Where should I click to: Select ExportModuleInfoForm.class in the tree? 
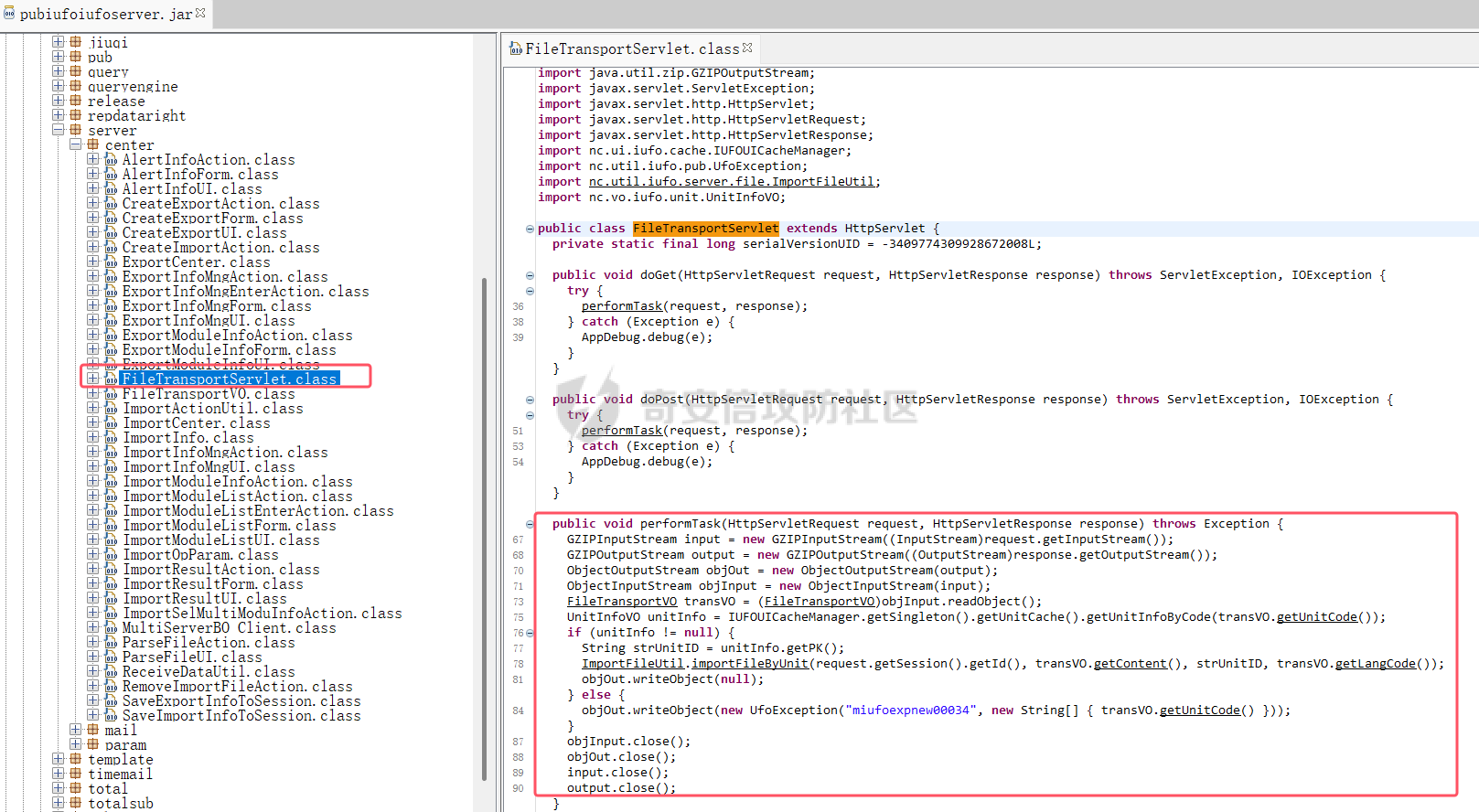tap(229, 350)
